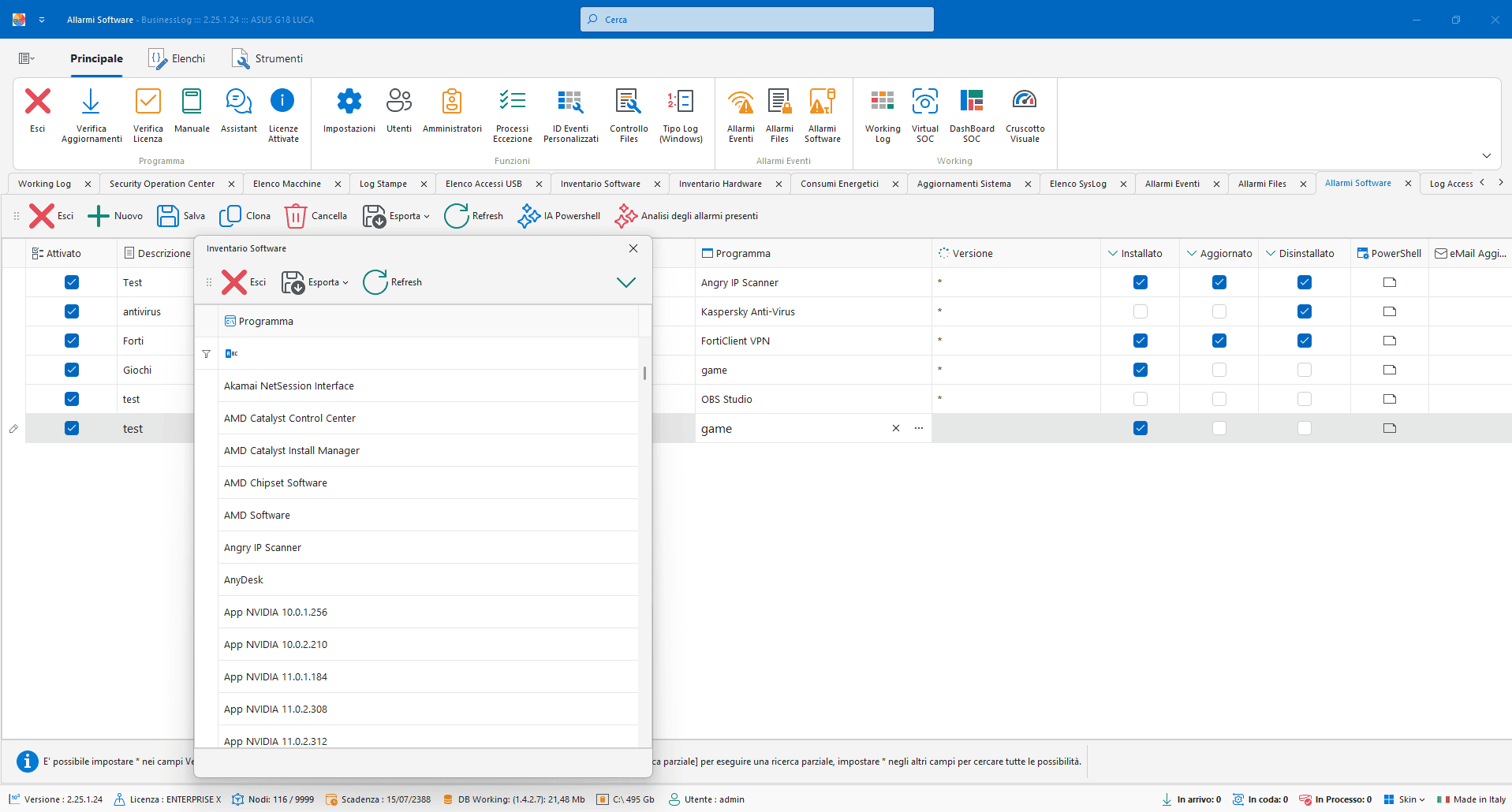Screen dimensions: 1512x812
Task: Open Controllo Files icon
Action: coord(628,102)
